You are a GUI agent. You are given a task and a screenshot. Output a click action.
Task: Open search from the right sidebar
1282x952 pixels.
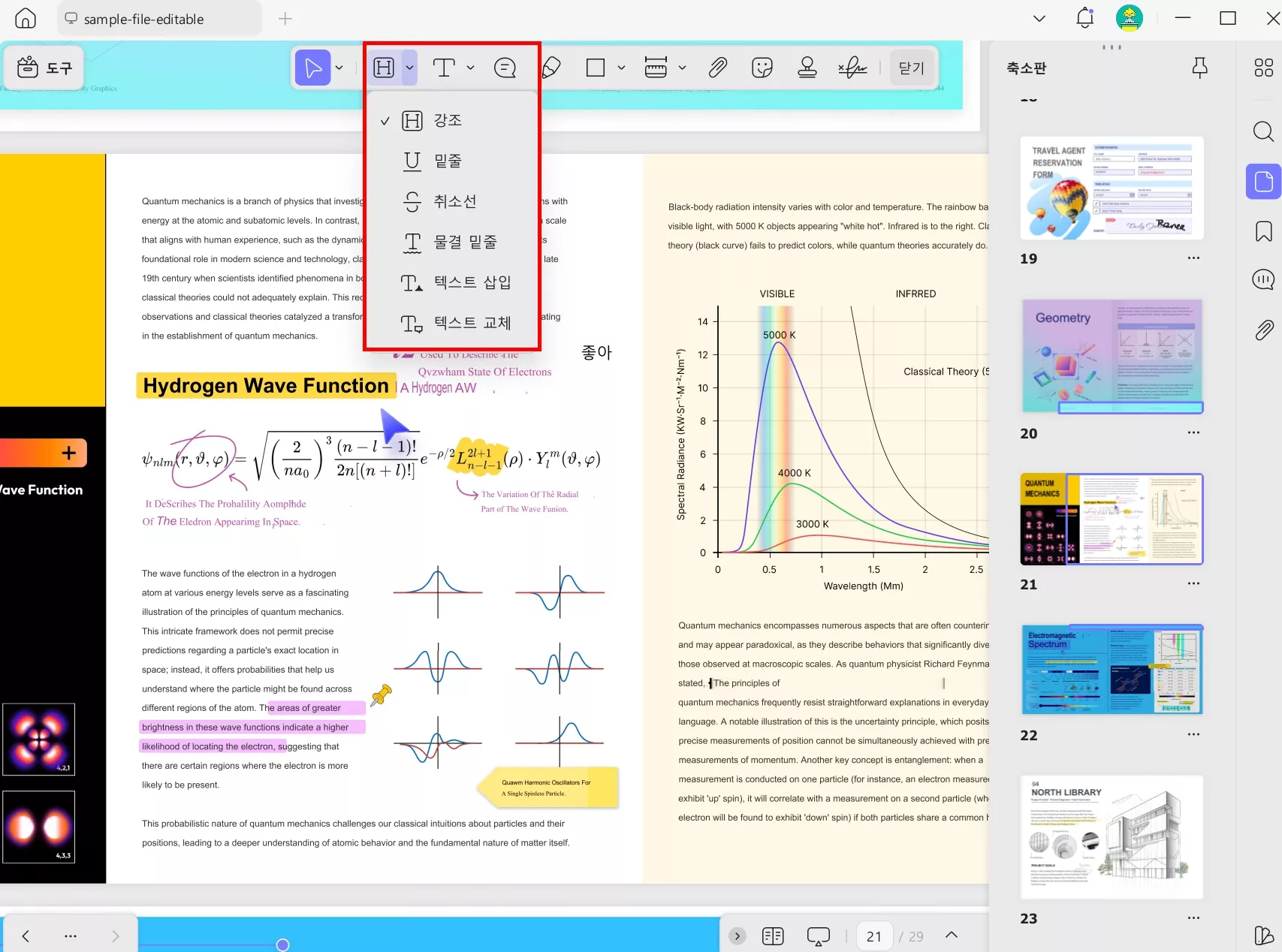coord(1264,132)
